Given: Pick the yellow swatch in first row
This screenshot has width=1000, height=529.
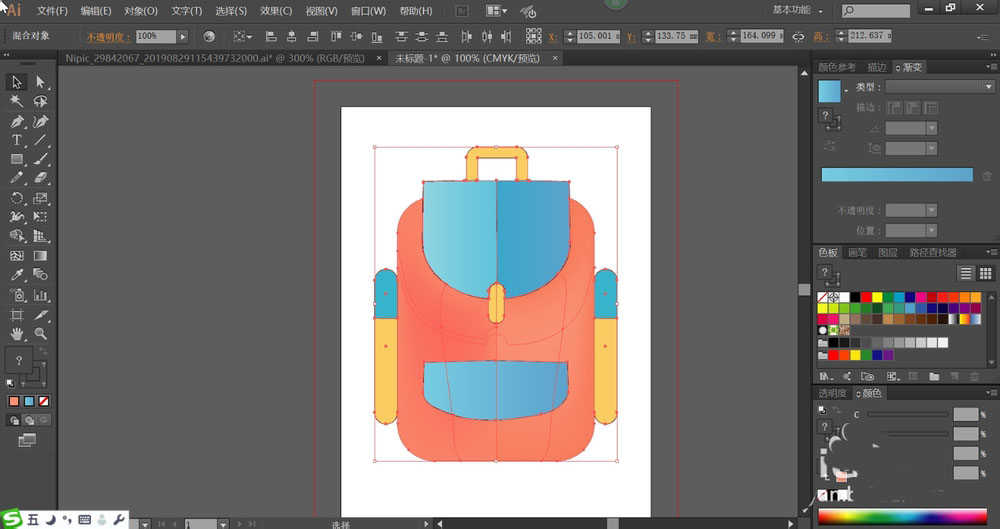Looking at the screenshot, I should point(877,297).
